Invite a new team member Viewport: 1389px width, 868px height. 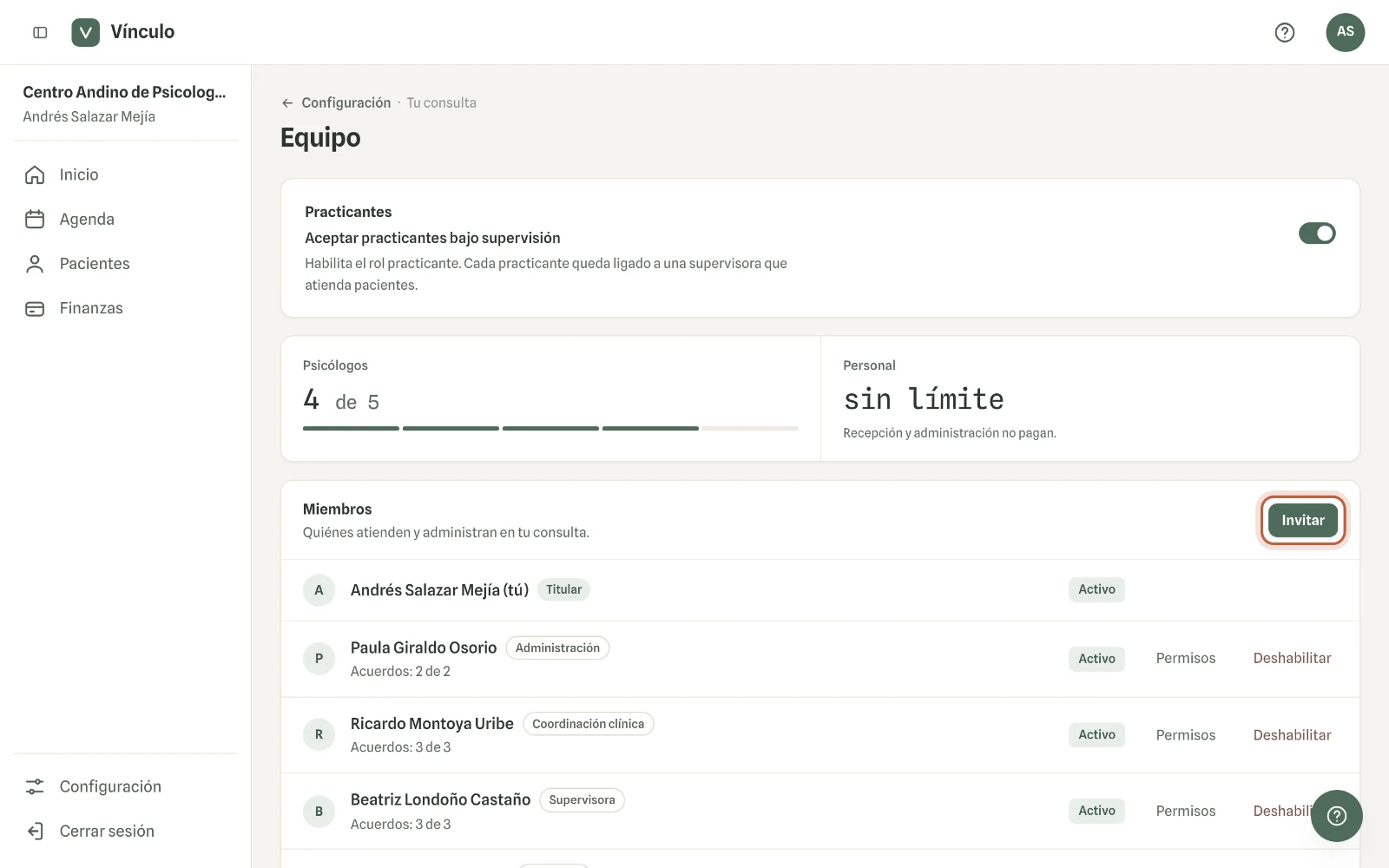(1303, 520)
